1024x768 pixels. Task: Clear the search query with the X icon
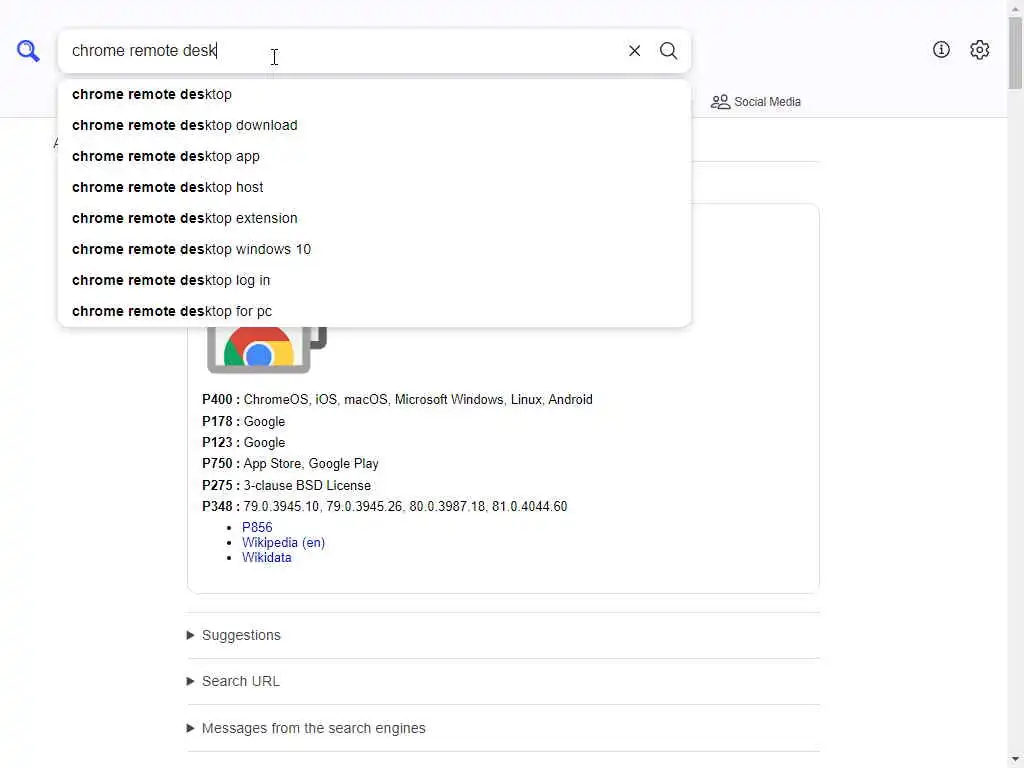pyautogui.click(x=634, y=50)
